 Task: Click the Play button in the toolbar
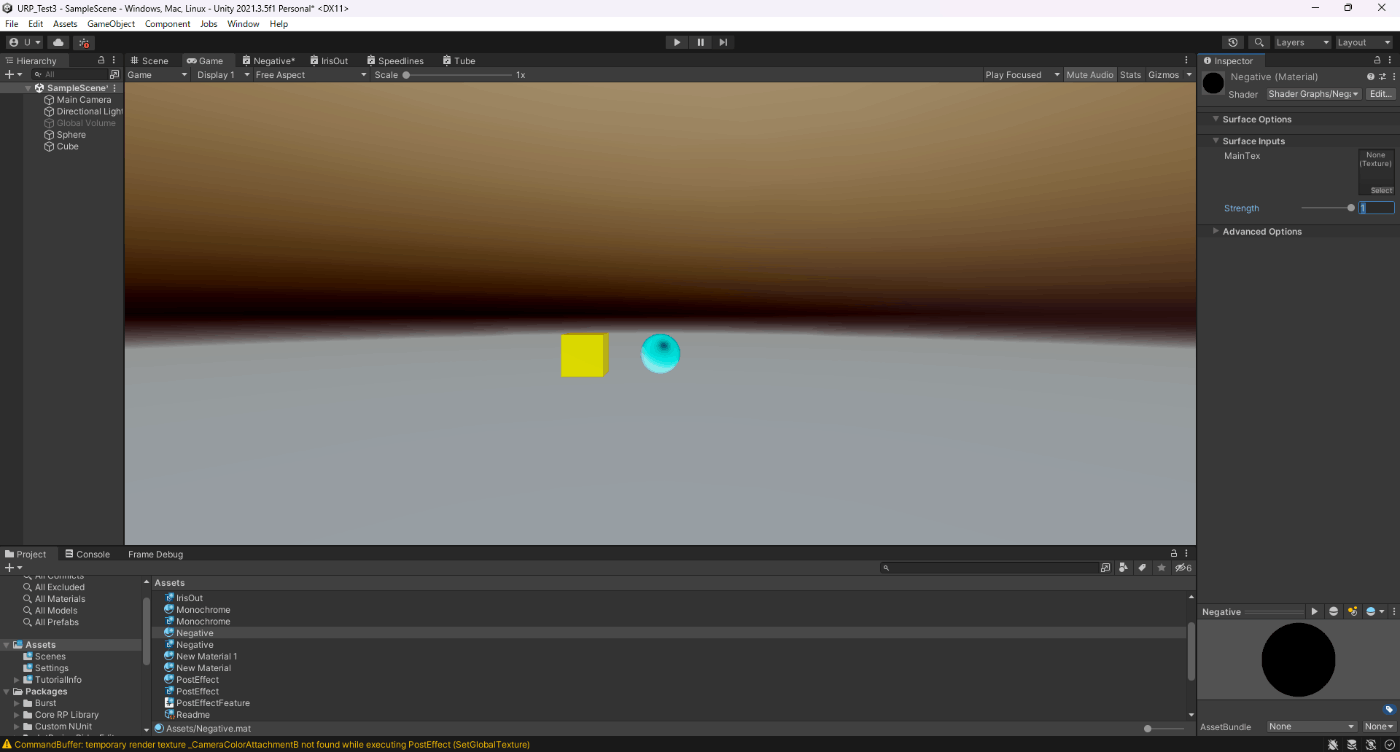pos(677,42)
